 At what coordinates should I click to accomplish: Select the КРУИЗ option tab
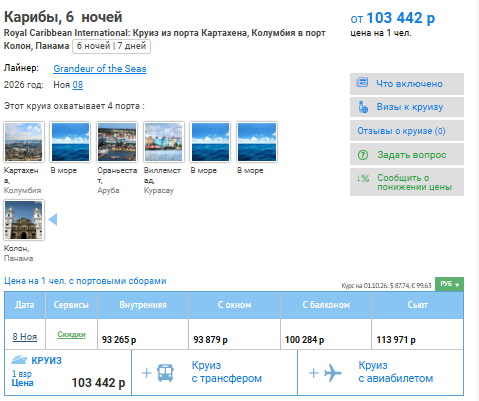68,372
